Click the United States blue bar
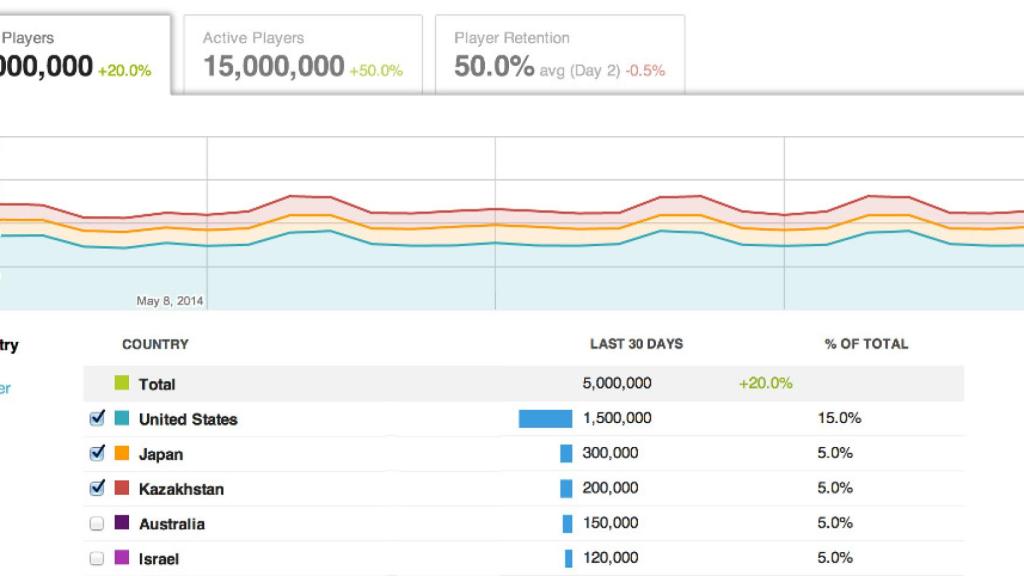Image resolution: width=1024 pixels, height=576 pixels. click(x=545, y=419)
